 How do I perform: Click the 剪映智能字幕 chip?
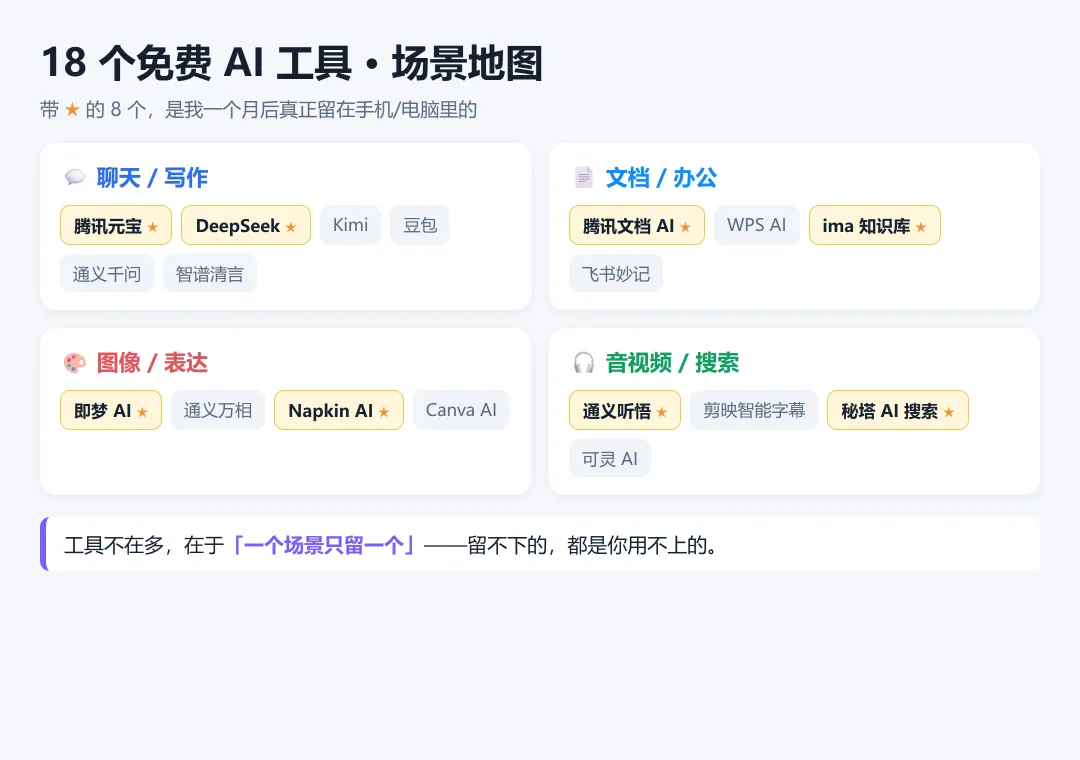[x=754, y=411]
